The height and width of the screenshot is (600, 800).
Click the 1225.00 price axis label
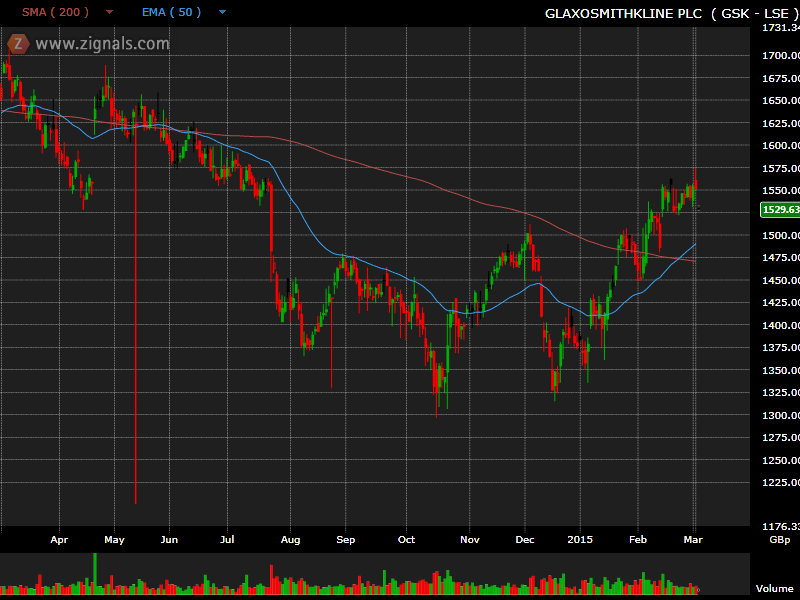[x=780, y=483]
